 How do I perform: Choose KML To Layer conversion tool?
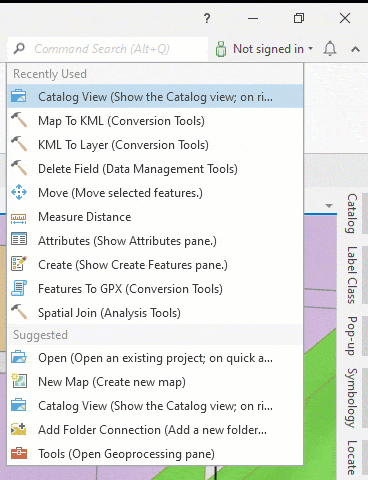click(155, 145)
